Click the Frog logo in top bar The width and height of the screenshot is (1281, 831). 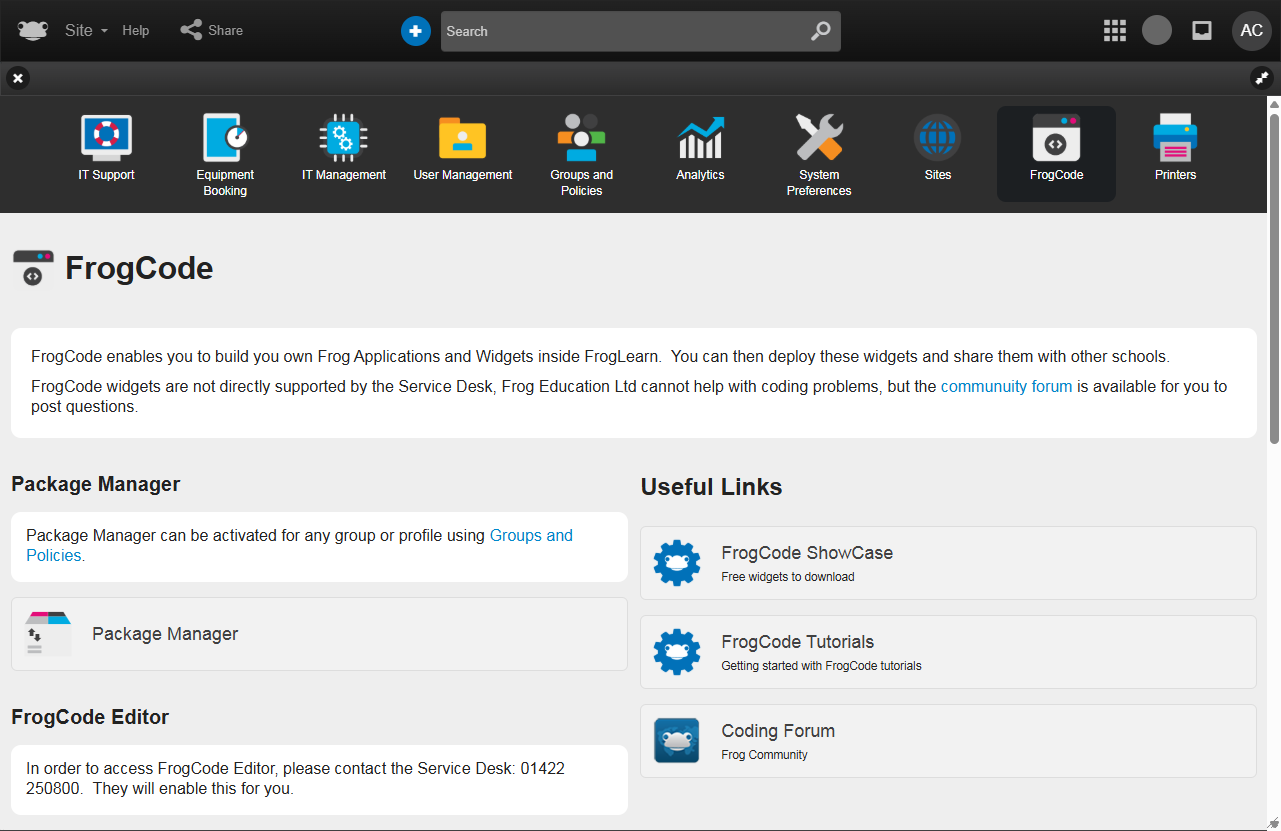pyautogui.click(x=33, y=31)
